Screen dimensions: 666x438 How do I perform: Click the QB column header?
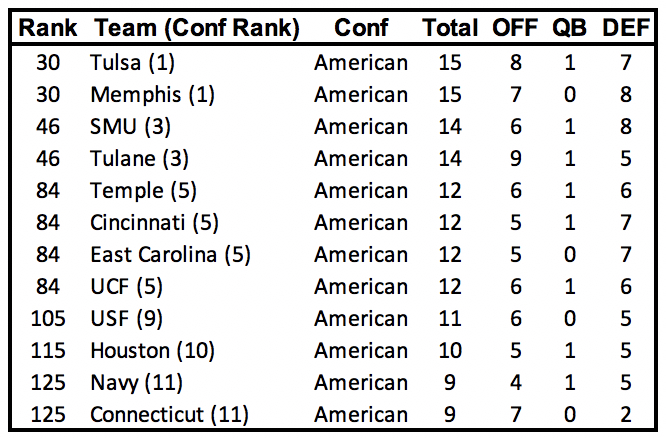[569, 29]
